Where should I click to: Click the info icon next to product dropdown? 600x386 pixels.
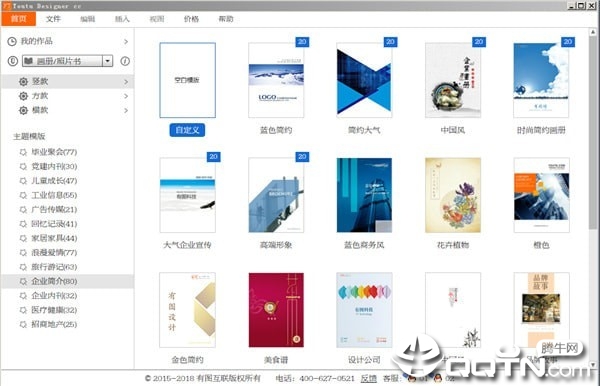click(x=125, y=61)
